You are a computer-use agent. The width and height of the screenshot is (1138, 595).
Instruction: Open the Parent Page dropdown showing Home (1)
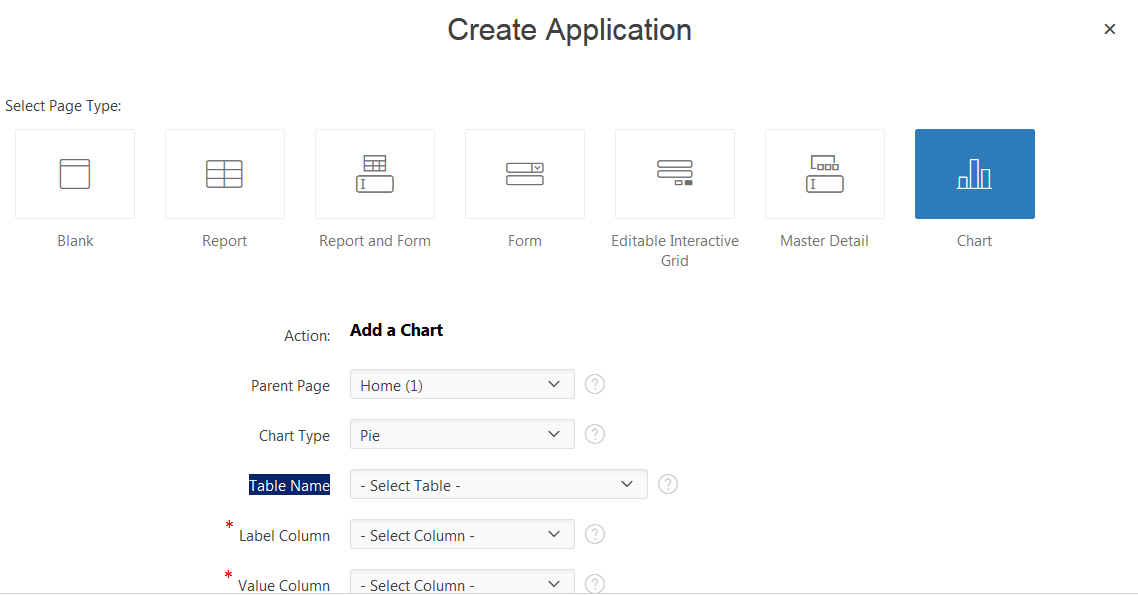(x=461, y=384)
